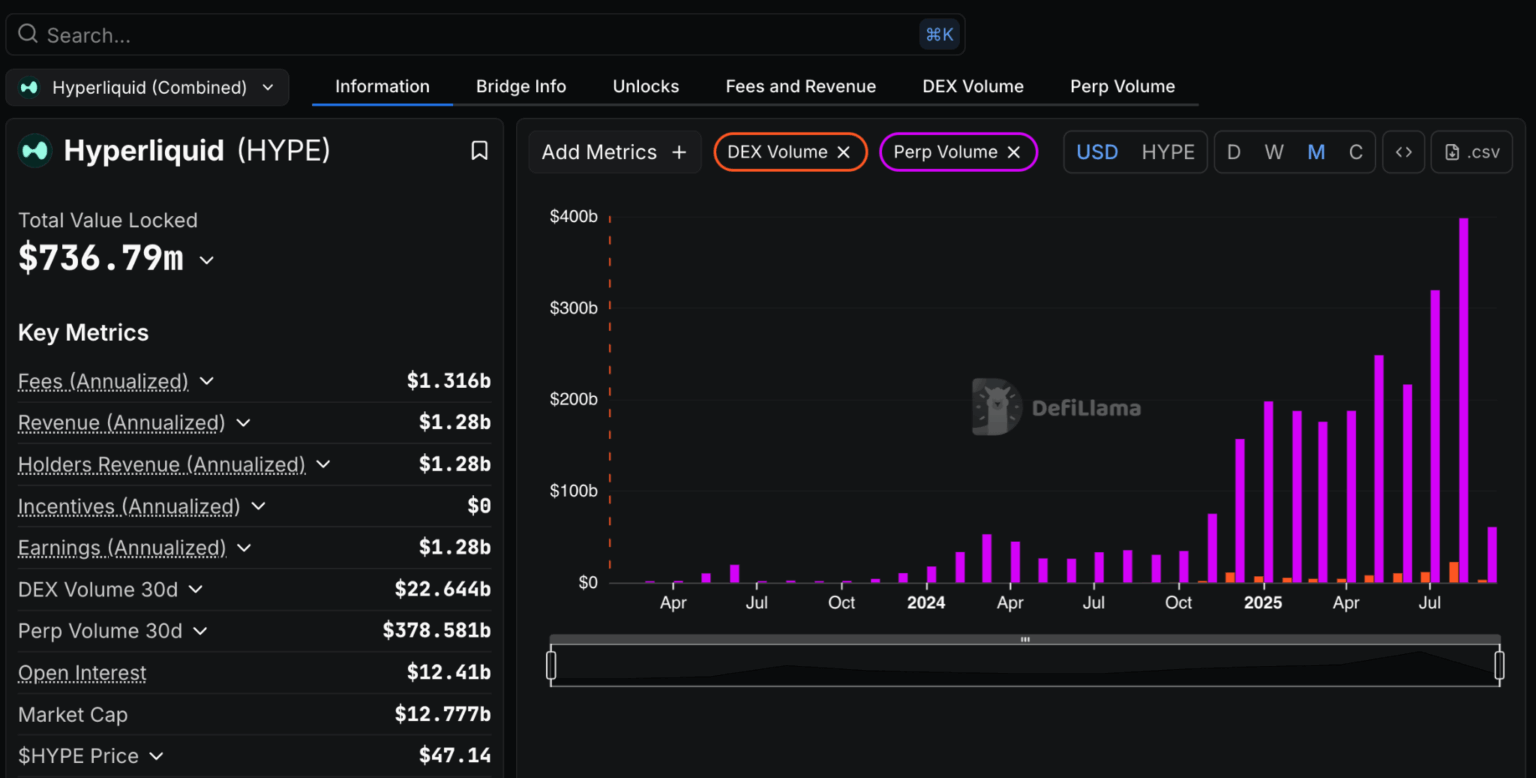Switch to the Fees and Revenue tab

point(800,86)
